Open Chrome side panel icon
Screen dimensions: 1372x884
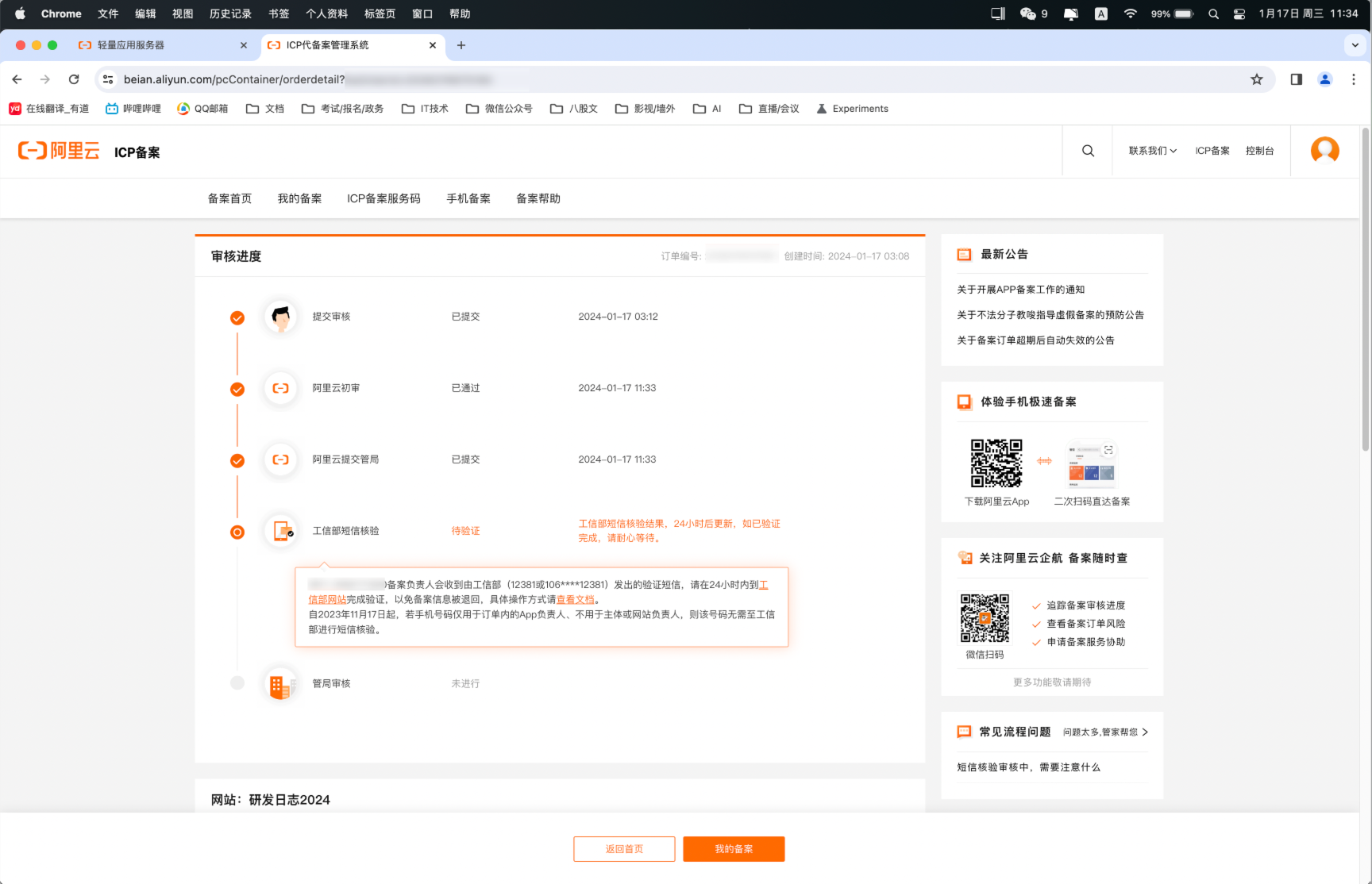[1296, 79]
